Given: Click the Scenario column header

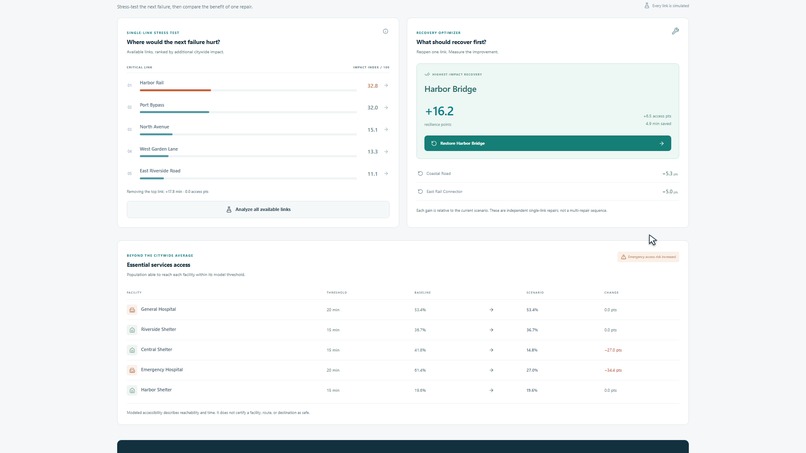Looking at the screenshot, I should tap(535, 293).
